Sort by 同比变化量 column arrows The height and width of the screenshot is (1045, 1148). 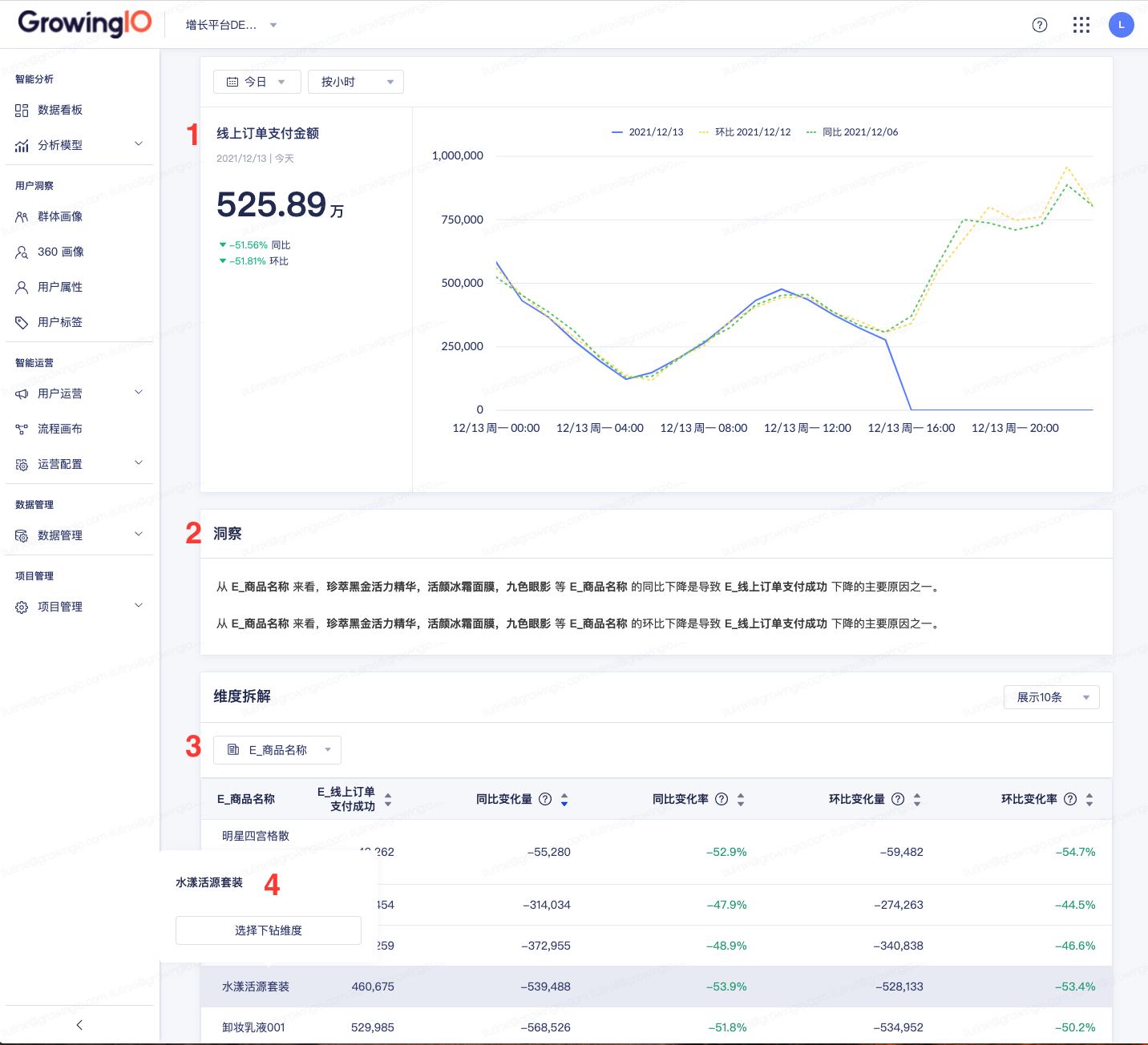pyautogui.click(x=564, y=800)
